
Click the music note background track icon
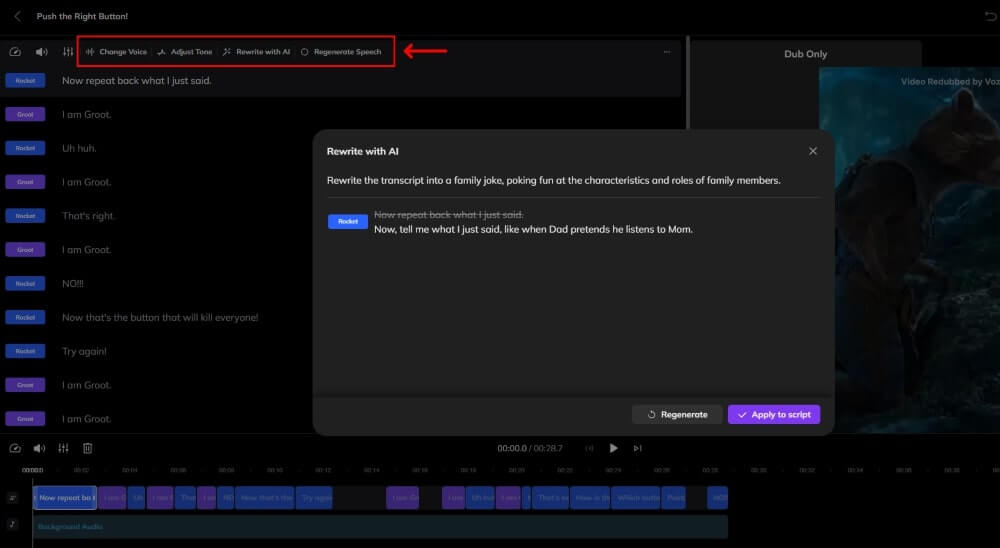pos(13,524)
